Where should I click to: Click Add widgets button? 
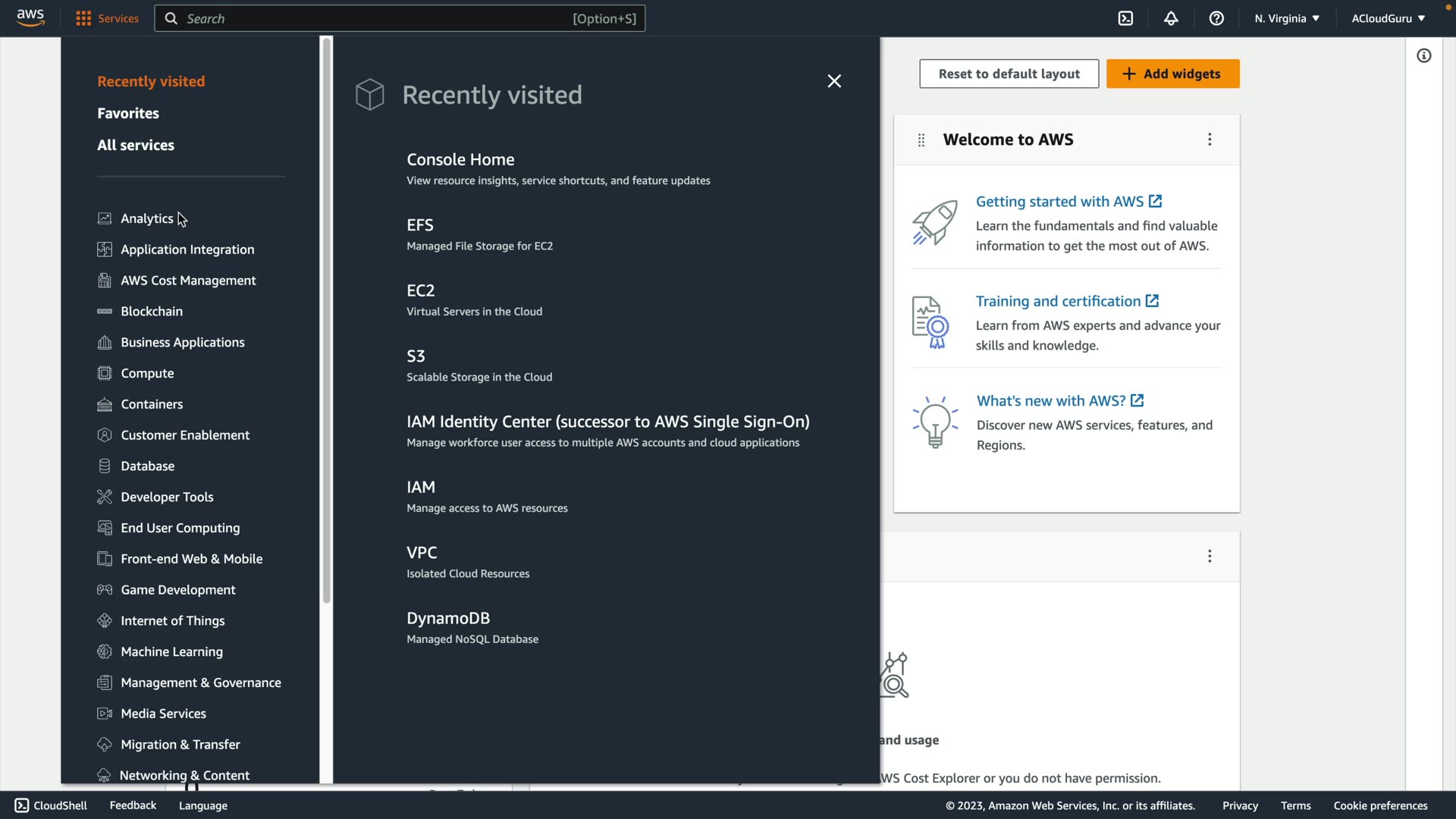coord(1172,74)
